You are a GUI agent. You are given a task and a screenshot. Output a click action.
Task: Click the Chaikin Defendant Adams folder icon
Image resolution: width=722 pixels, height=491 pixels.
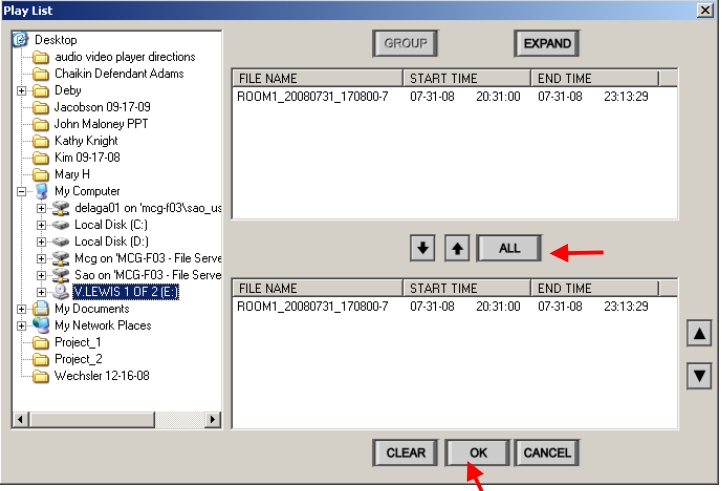point(41,74)
